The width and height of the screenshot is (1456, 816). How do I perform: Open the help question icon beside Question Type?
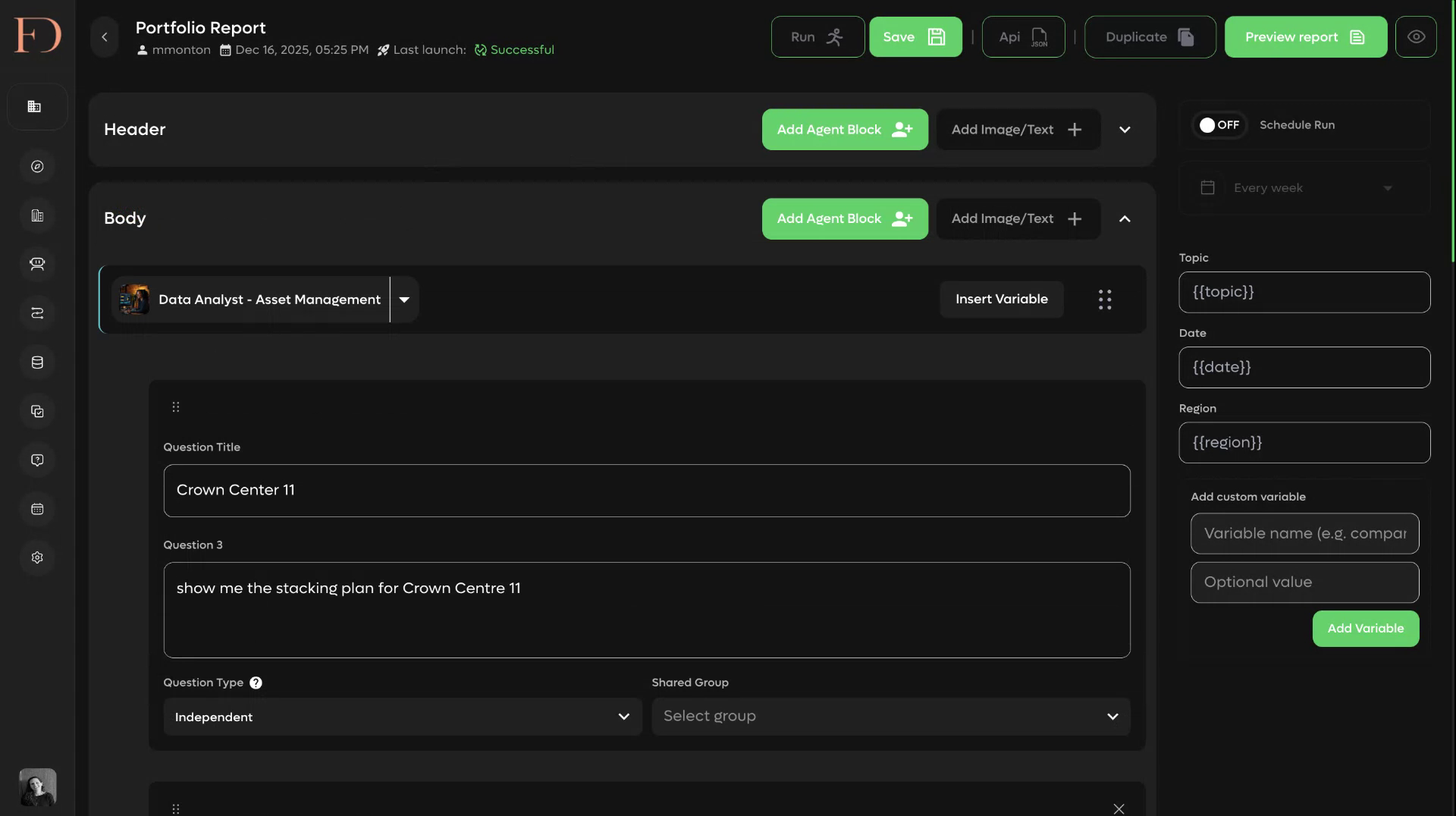(256, 683)
